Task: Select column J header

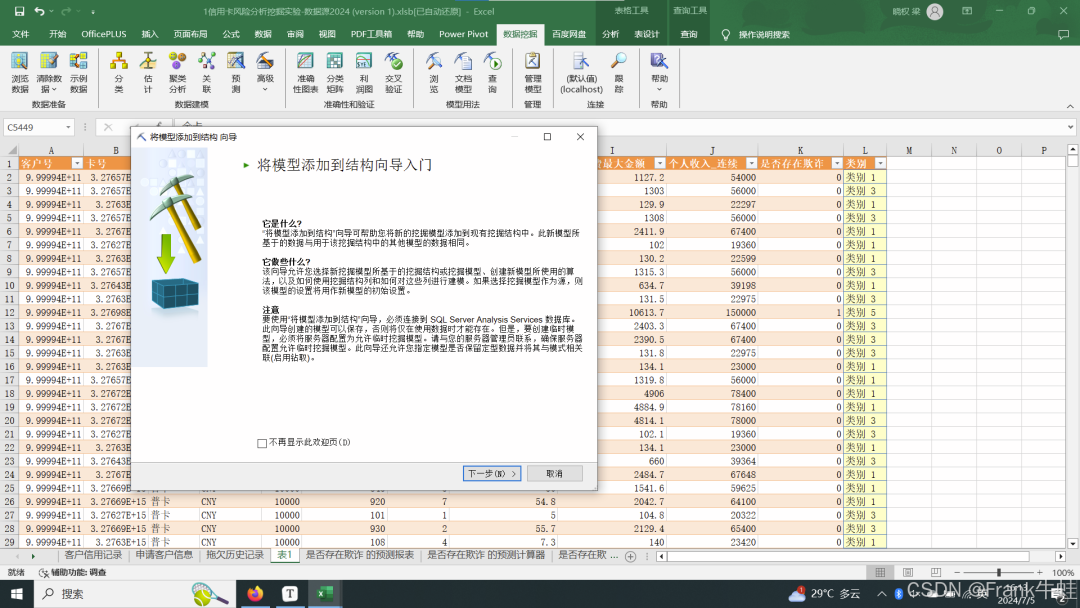Action: 712,150
